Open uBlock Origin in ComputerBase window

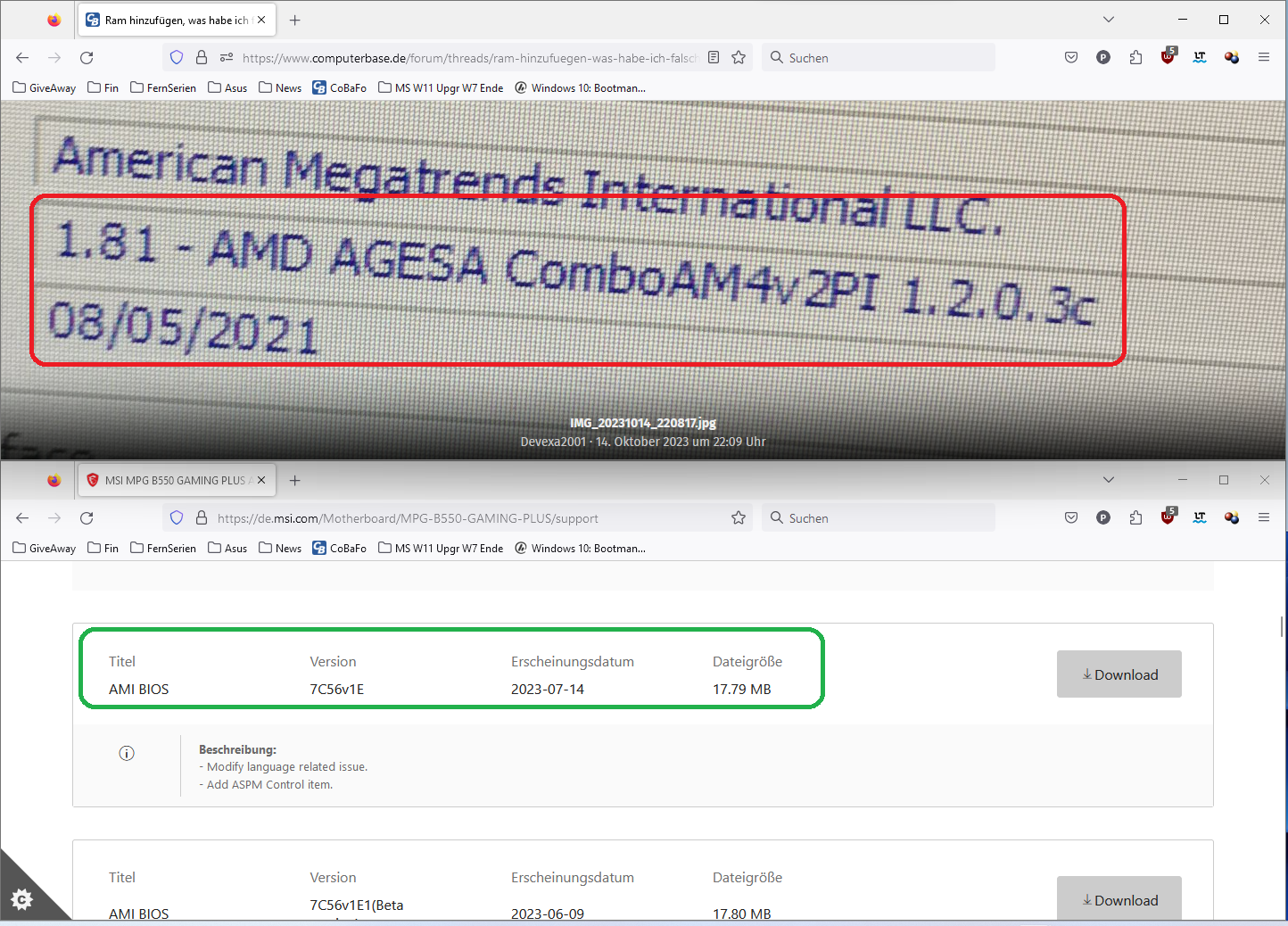1168,57
